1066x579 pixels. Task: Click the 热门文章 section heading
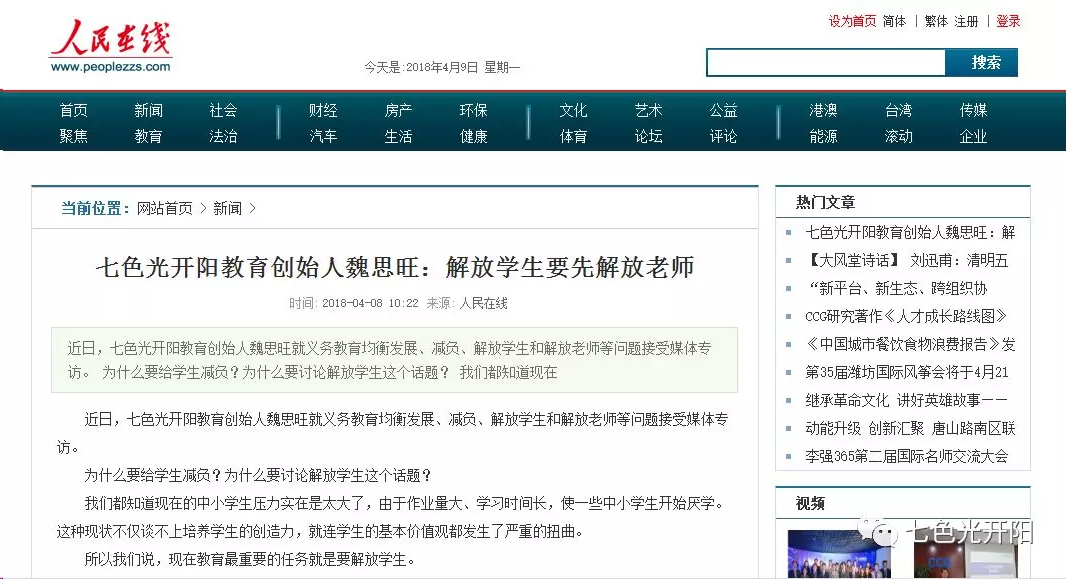click(x=825, y=202)
